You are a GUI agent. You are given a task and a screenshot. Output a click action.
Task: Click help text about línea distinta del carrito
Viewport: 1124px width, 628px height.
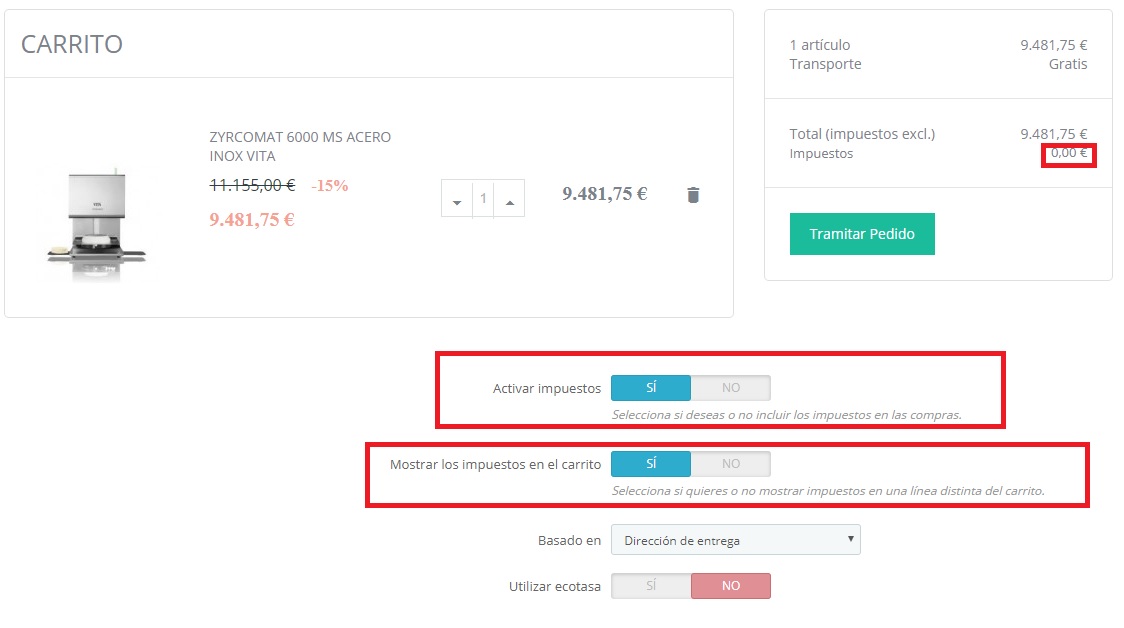828,491
